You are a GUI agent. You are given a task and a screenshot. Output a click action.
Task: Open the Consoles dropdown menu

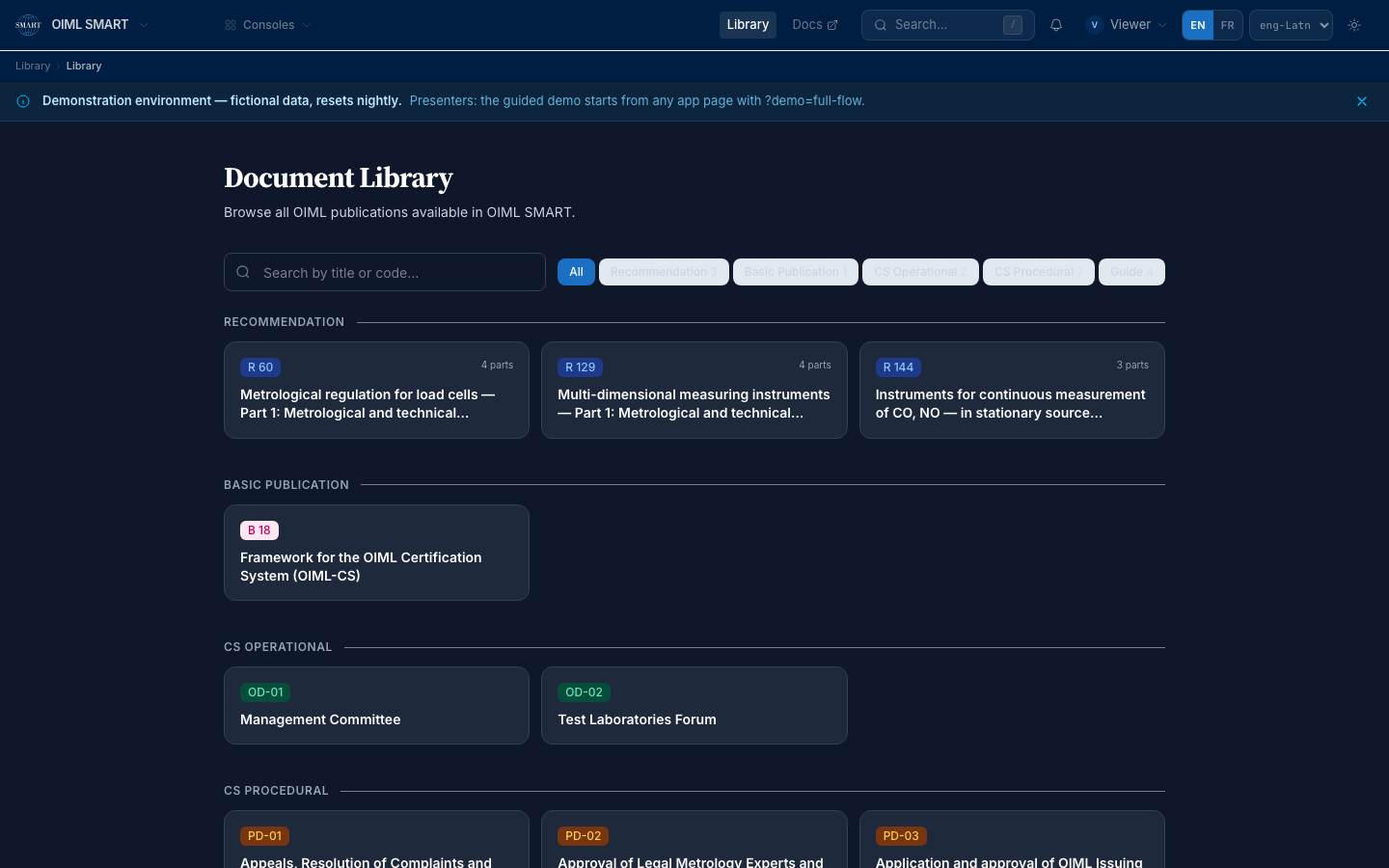[268, 25]
